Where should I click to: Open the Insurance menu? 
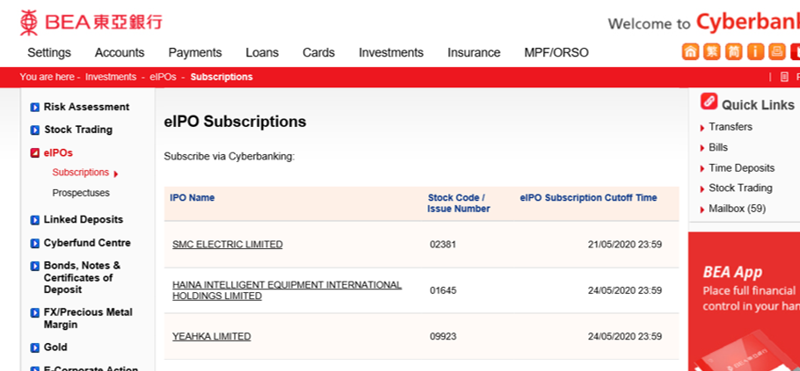click(x=473, y=53)
